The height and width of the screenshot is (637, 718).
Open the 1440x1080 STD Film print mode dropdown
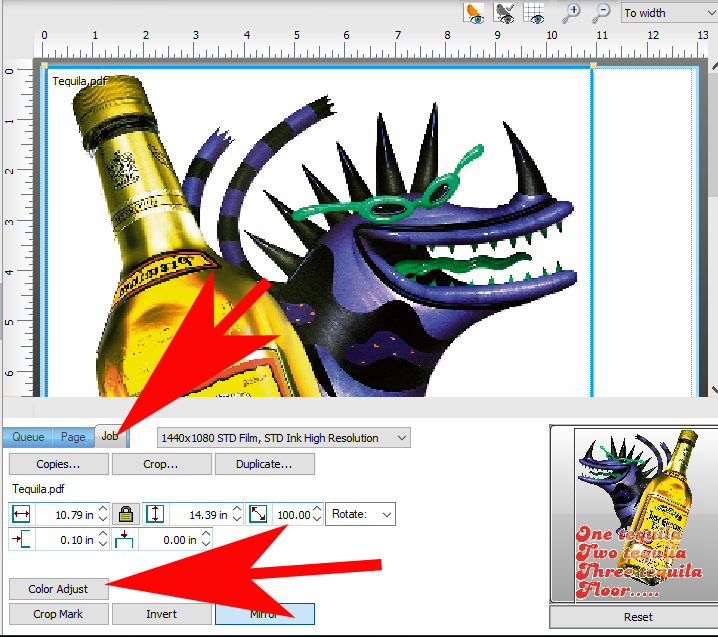click(x=284, y=438)
